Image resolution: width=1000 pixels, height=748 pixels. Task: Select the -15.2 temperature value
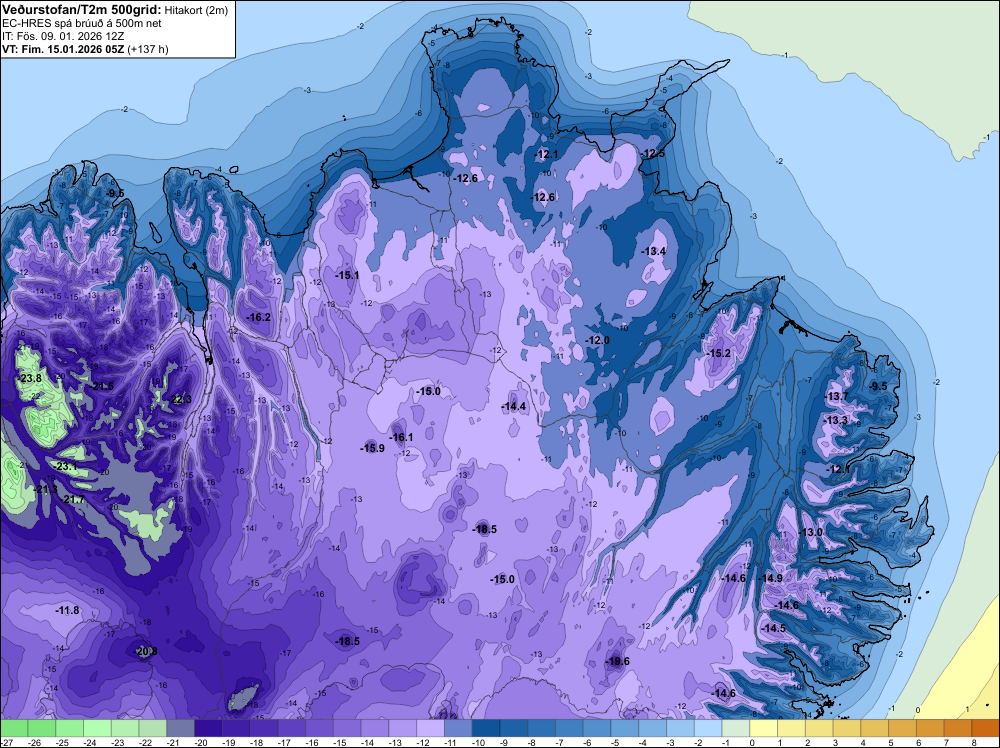click(x=718, y=353)
